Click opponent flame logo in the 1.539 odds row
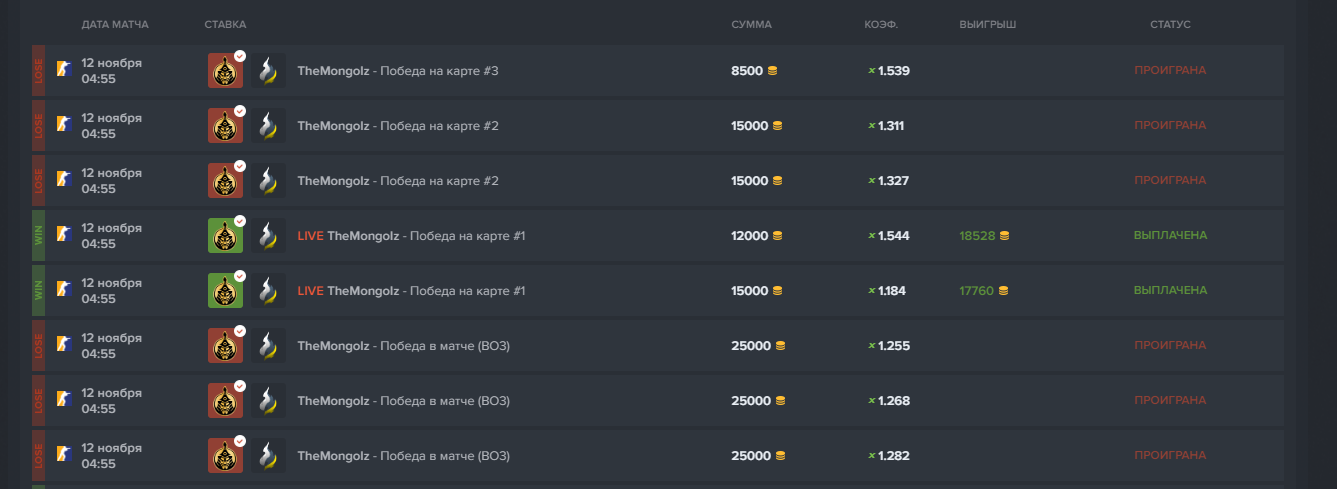 click(268, 71)
